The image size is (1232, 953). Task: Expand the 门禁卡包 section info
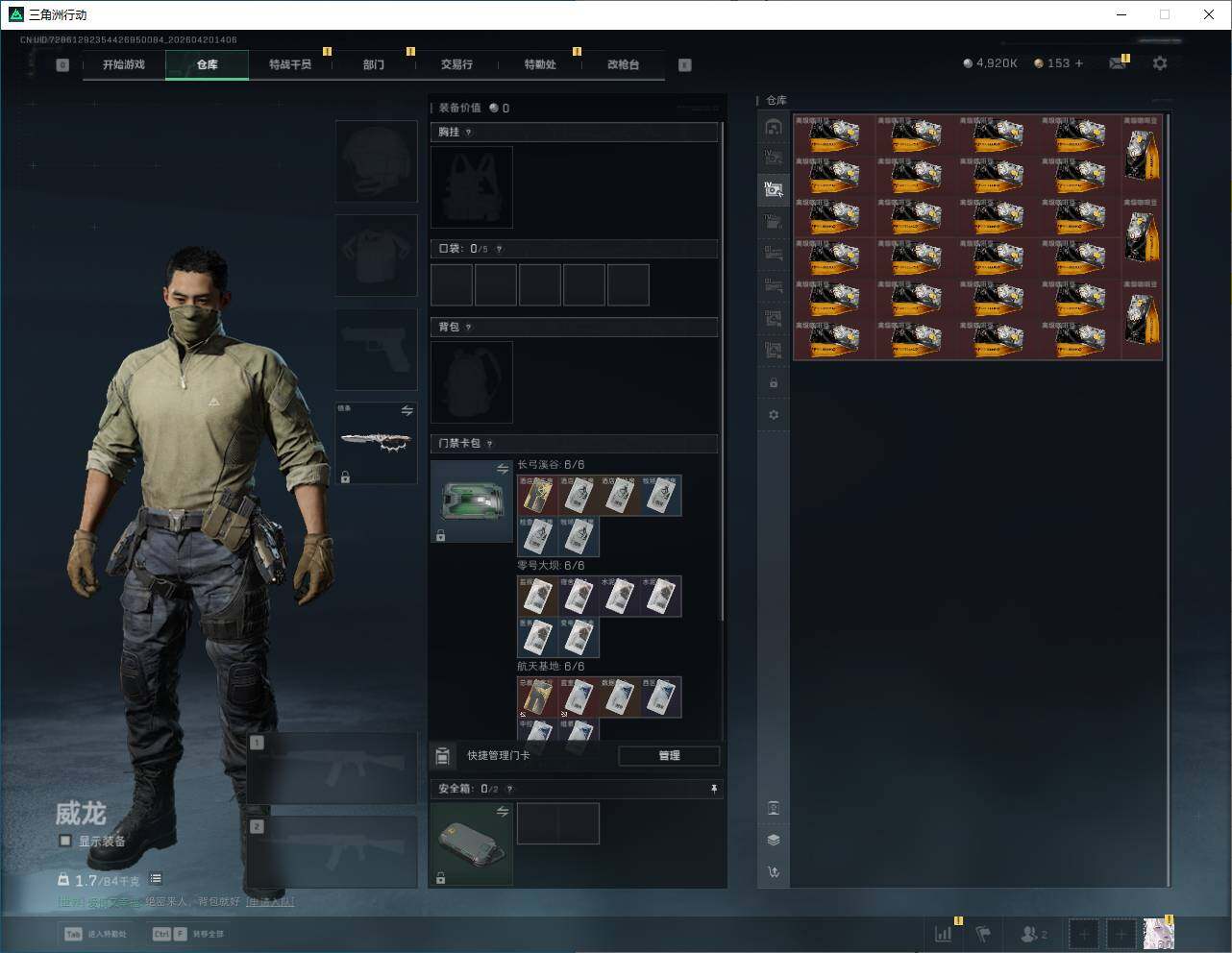[x=490, y=444]
